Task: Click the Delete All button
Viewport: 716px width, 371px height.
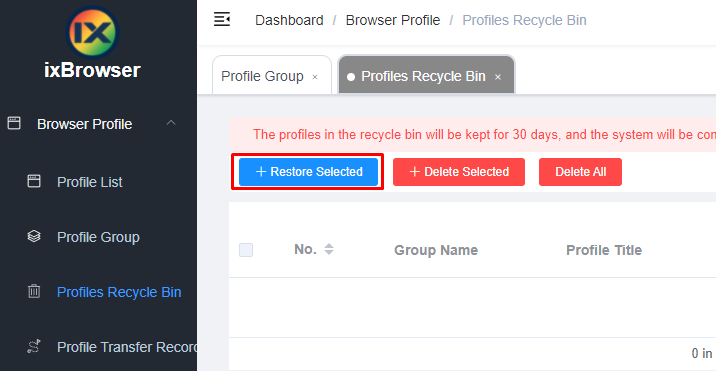Action: click(580, 172)
